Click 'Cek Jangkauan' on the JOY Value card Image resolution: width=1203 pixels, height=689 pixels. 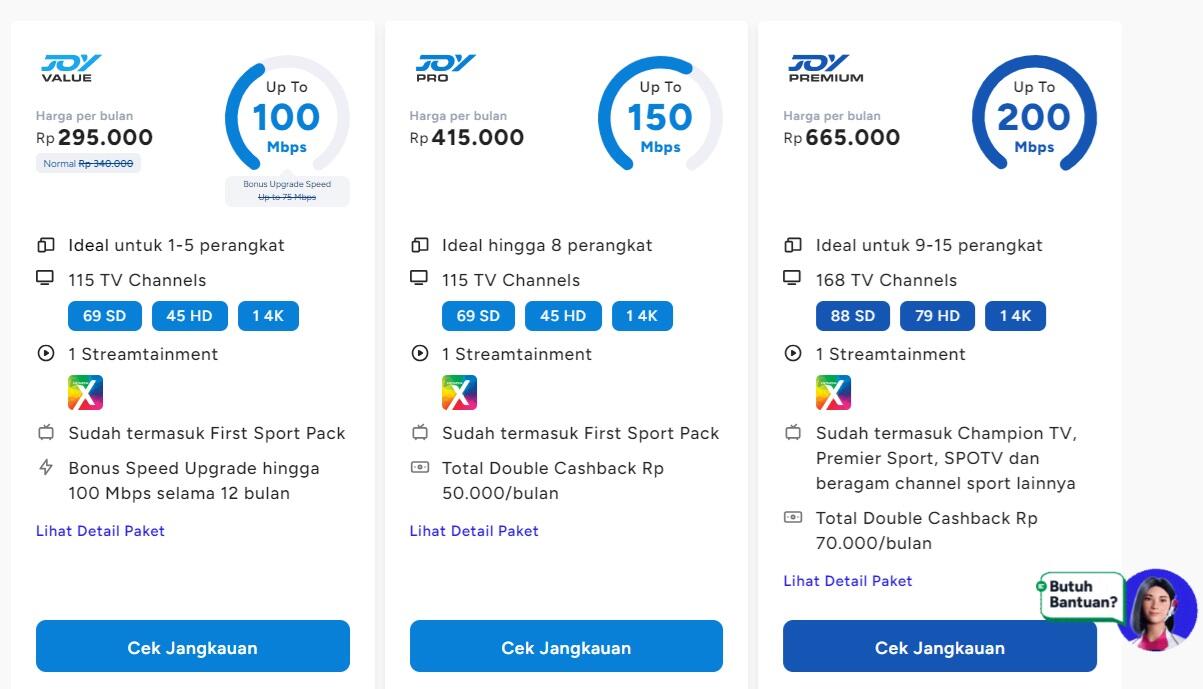[x=192, y=647]
